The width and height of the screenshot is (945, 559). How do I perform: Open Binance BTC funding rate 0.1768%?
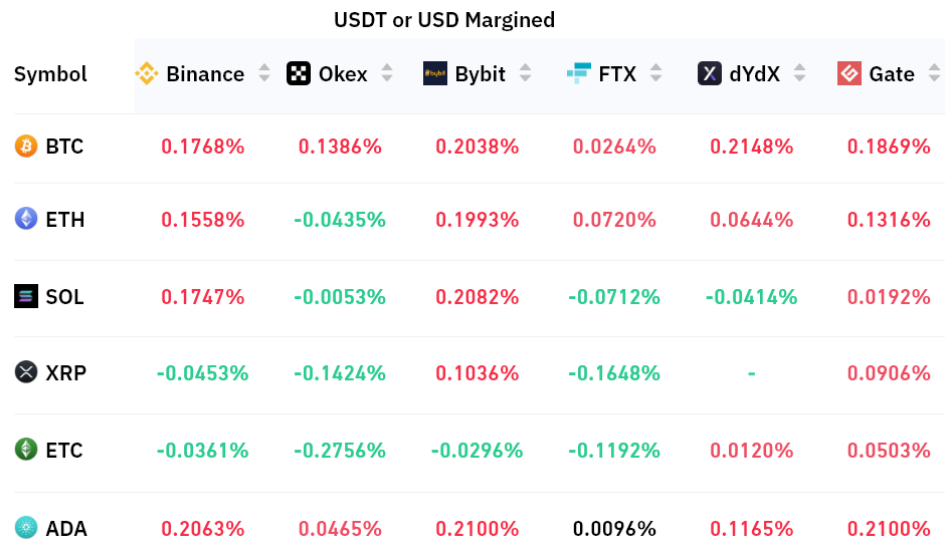pos(202,147)
